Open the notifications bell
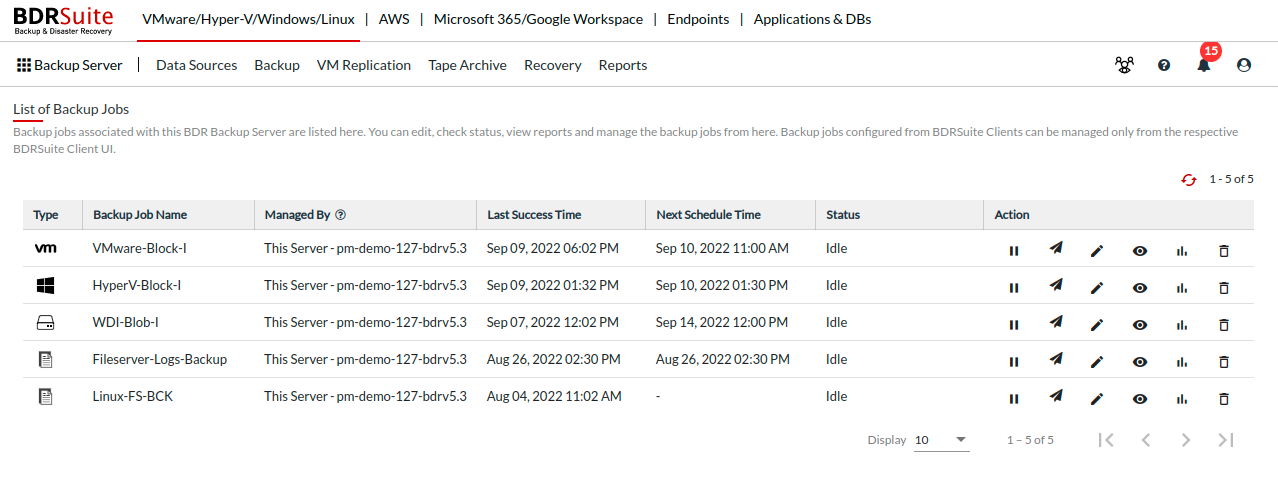 (x=1203, y=65)
